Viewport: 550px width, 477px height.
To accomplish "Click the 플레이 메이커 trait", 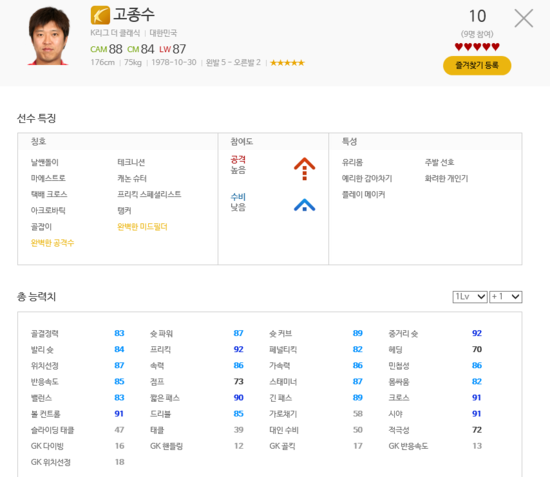I will 363,195.
